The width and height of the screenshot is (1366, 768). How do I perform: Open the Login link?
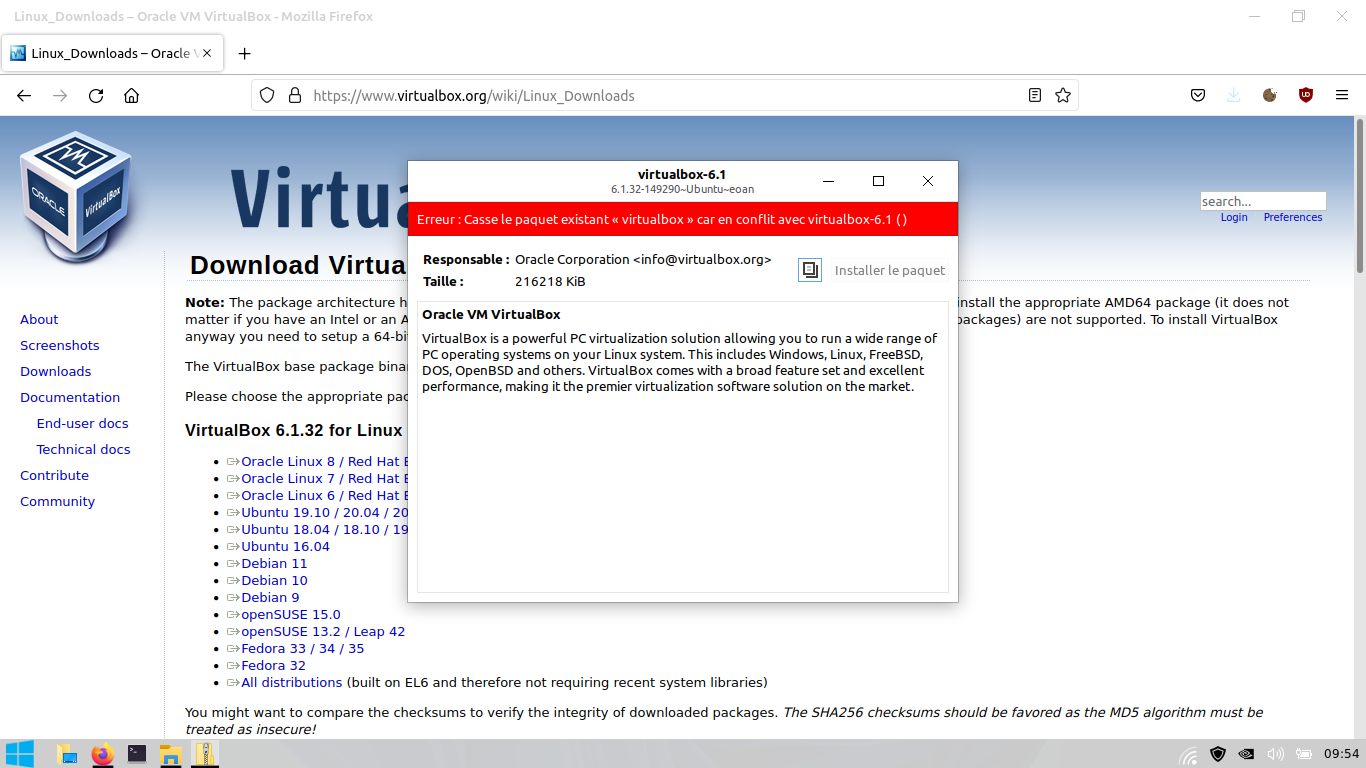pos(1234,217)
